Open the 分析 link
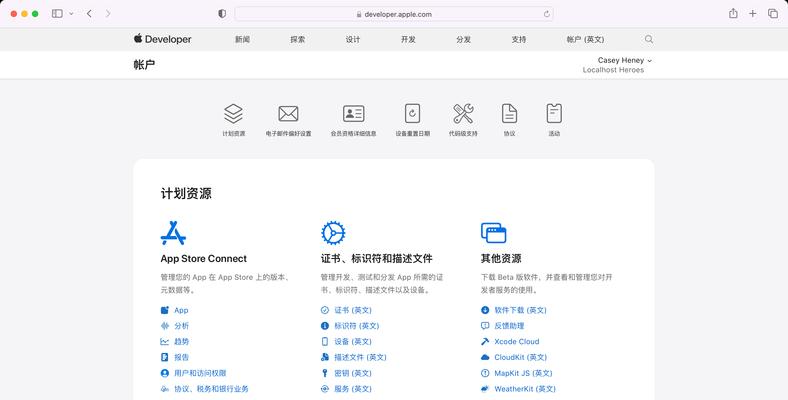This screenshot has width=788, height=400. pyautogui.click(x=181, y=326)
